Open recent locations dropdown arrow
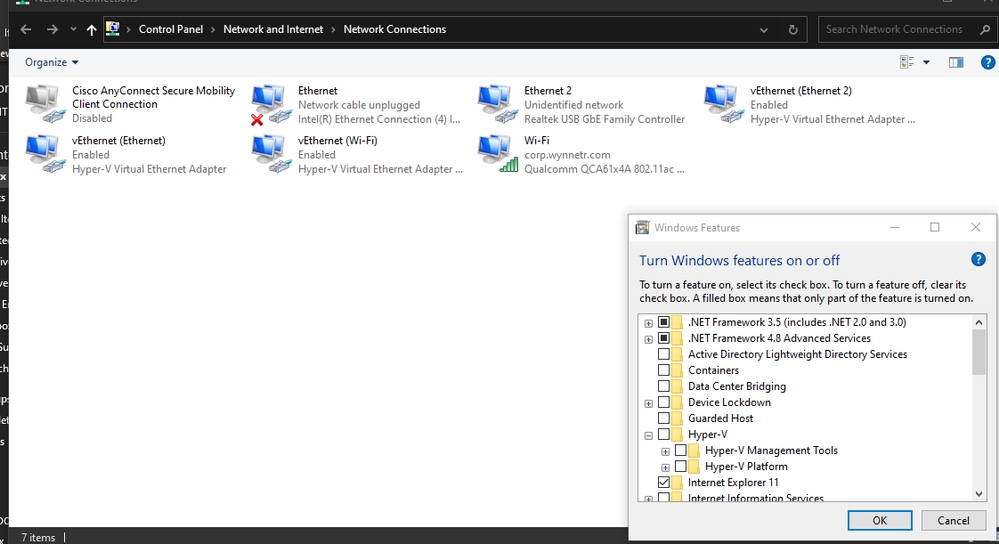Viewport: 999px width, 544px height. (x=73, y=29)
